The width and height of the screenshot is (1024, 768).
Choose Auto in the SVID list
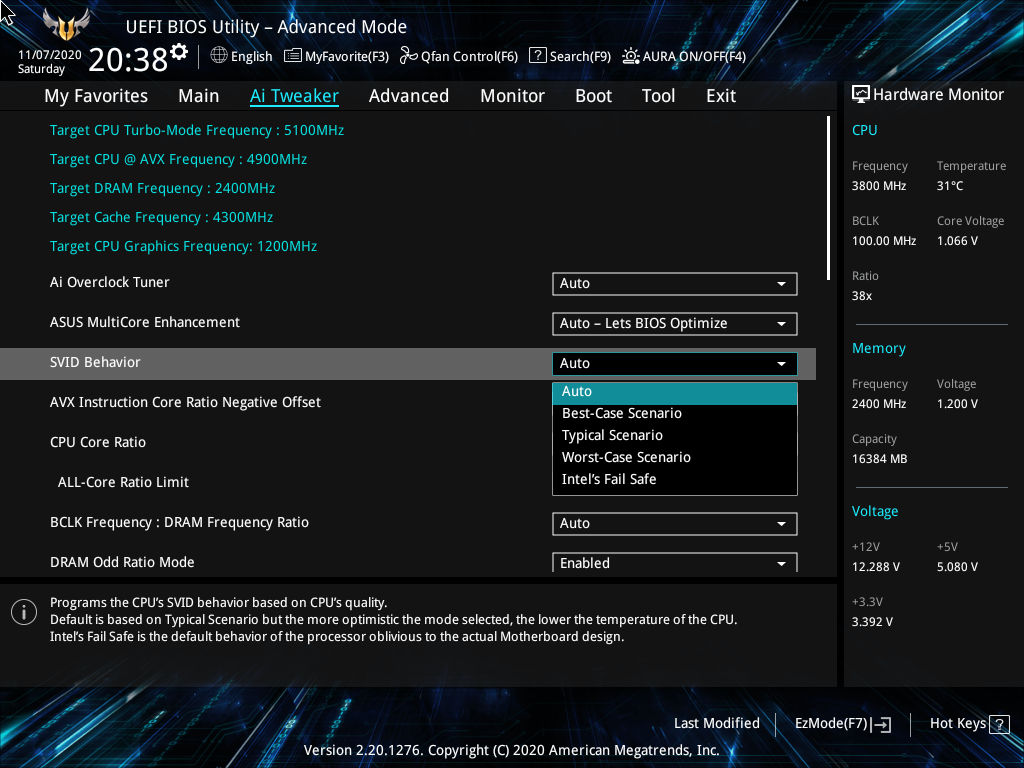(675, 391)
